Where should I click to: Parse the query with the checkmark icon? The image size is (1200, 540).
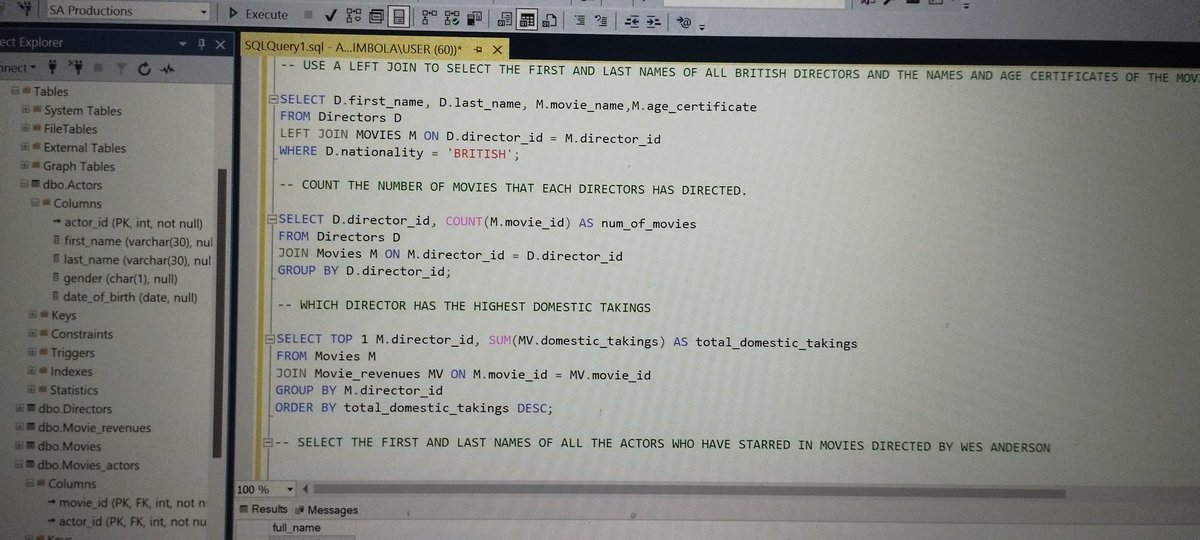tap(330, 15)
